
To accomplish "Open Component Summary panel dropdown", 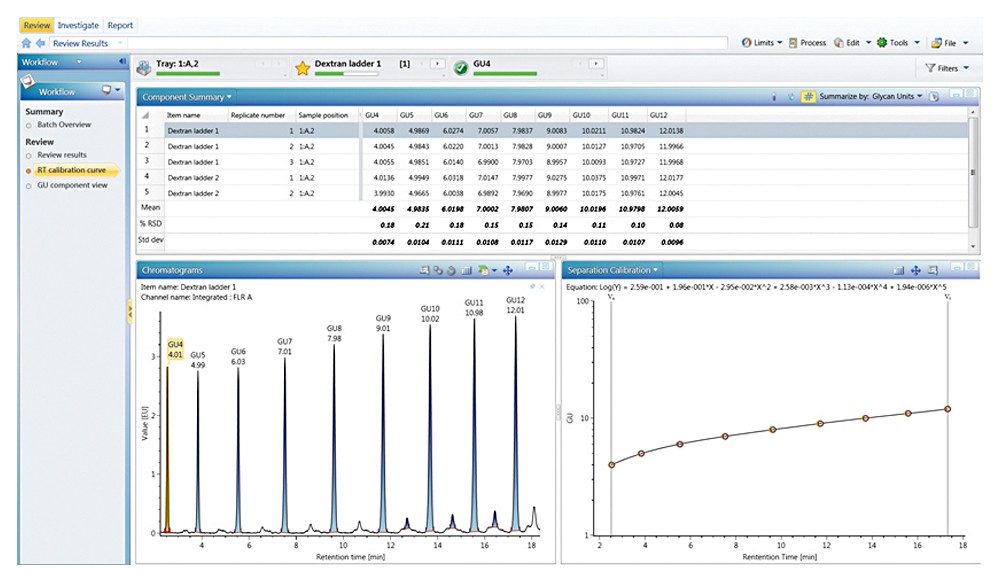I will coord(229,97).
